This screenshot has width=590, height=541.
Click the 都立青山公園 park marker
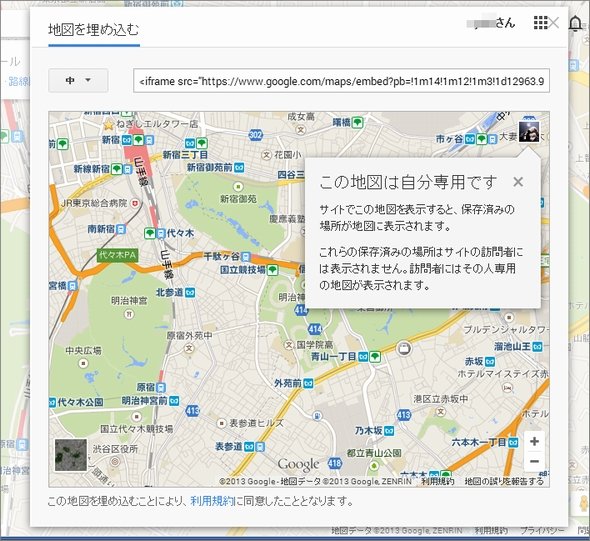(374, 466)
